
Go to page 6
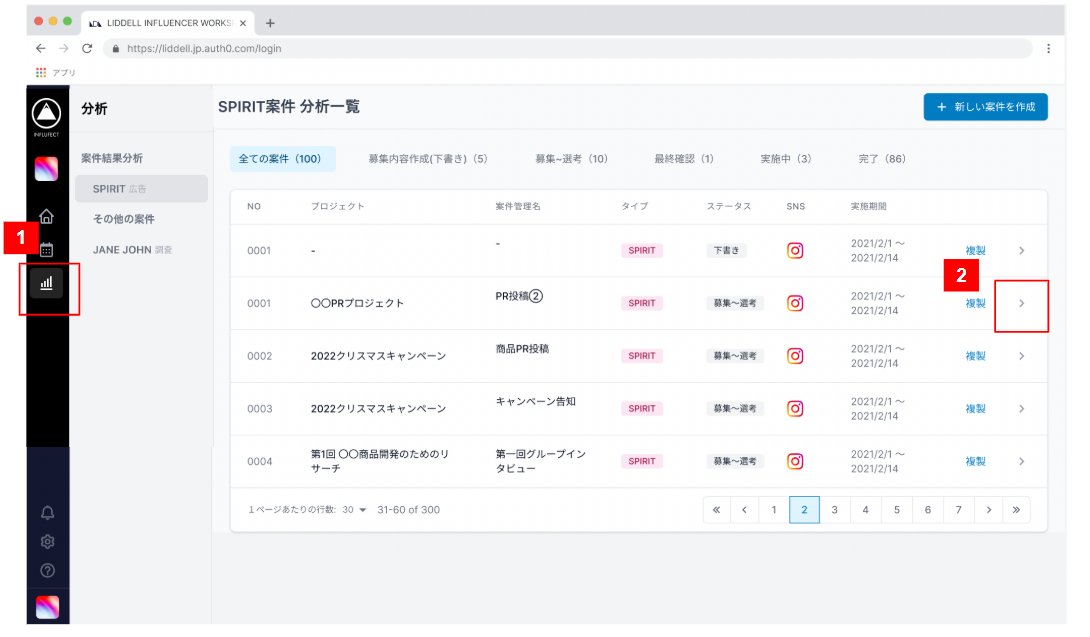pos(927,510)
